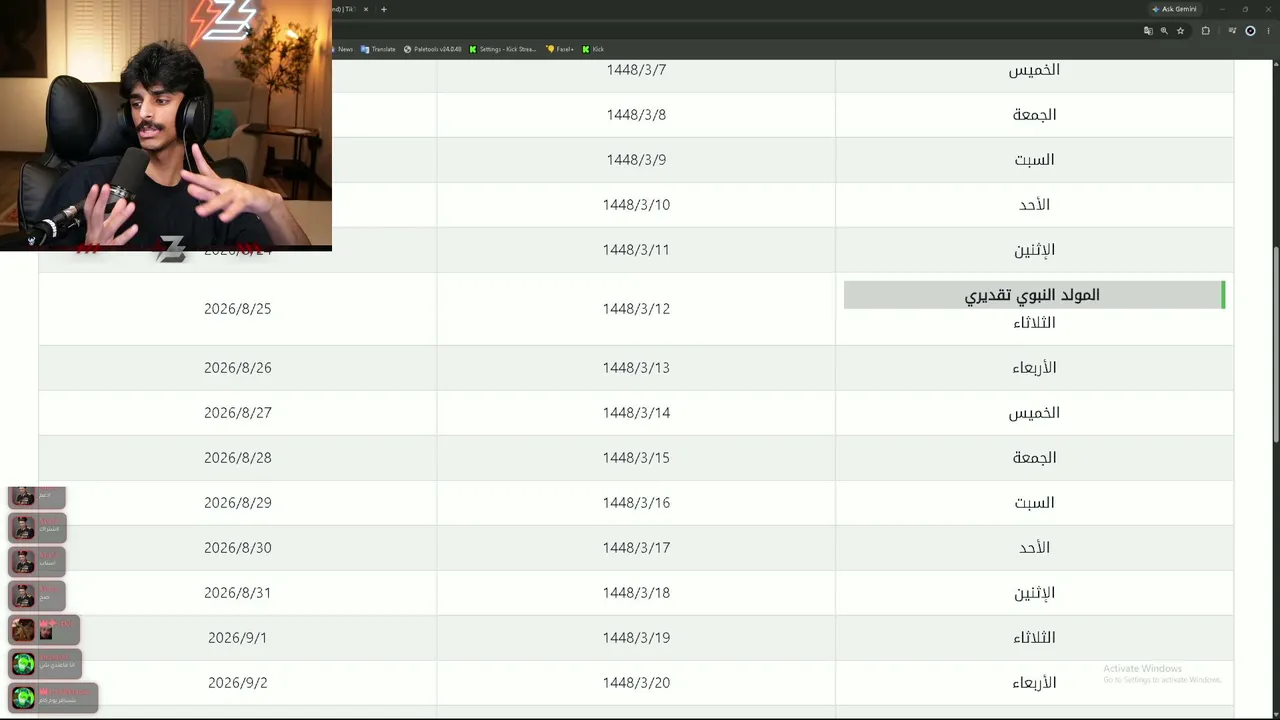Viewport: 1280px width, 720px height.
Task: Select the Hijri date 1448/3/19
Action: click(636, 638)
